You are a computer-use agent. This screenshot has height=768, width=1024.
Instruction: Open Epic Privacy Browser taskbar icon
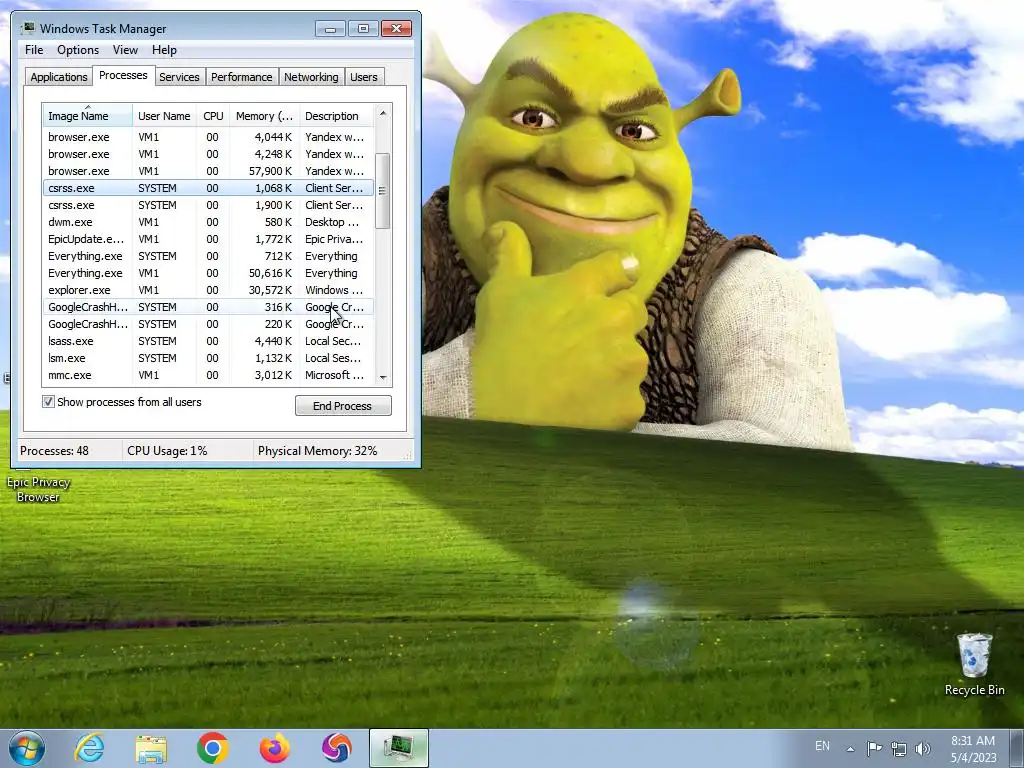coord(336,748)
